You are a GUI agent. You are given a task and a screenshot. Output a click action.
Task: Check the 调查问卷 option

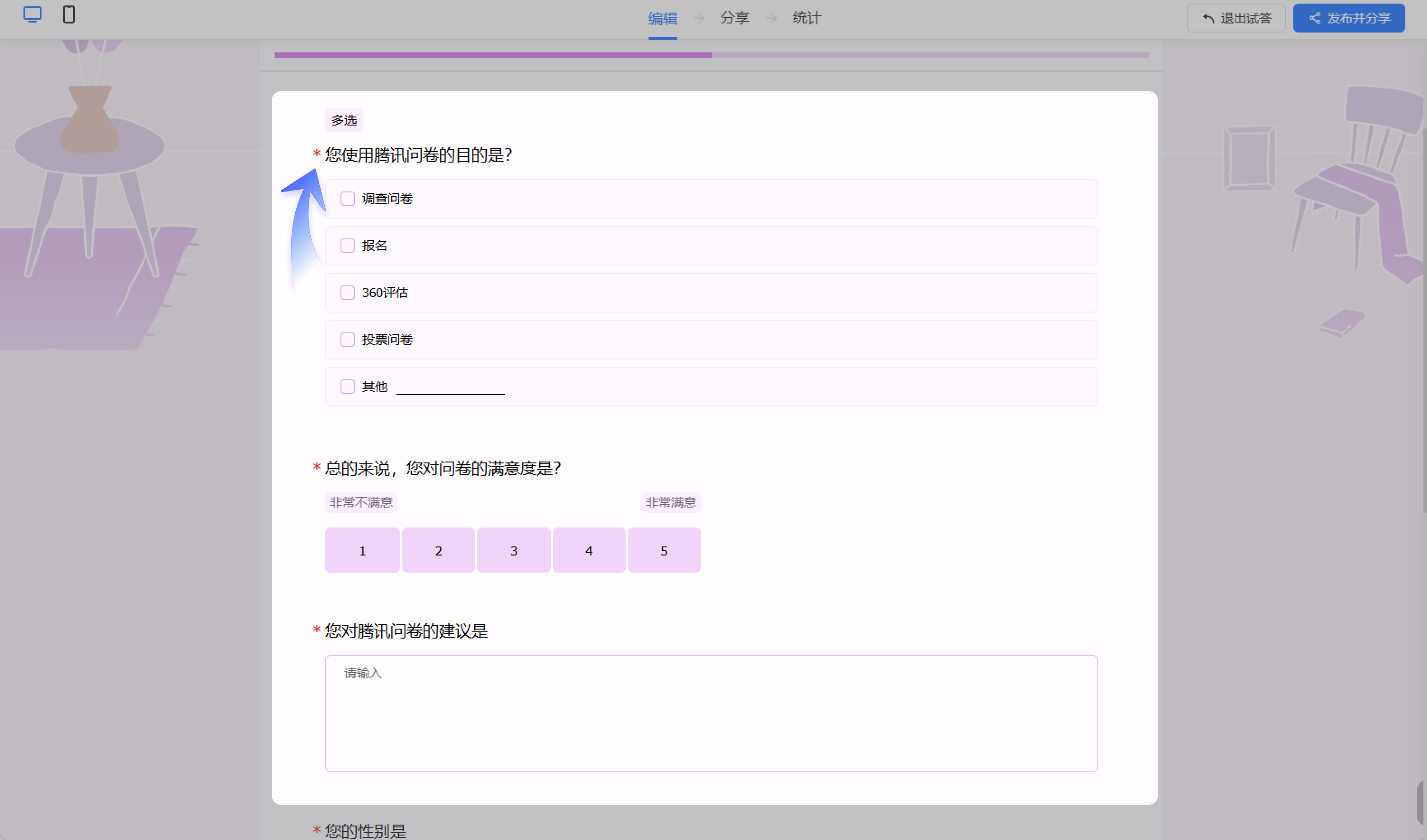click(348, 199)
